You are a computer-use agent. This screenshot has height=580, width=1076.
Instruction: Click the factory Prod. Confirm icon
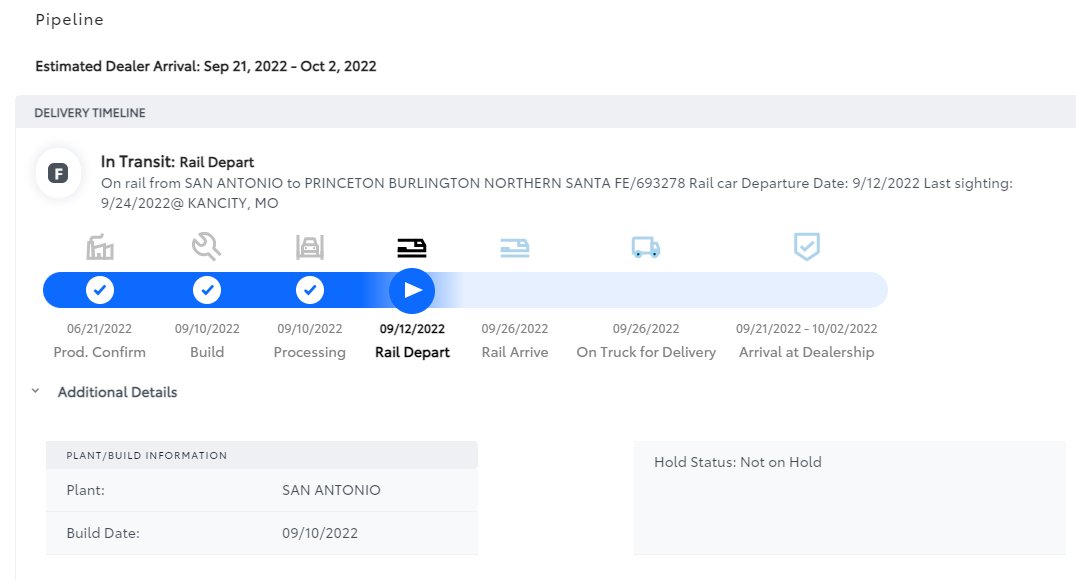click(100, 247)
